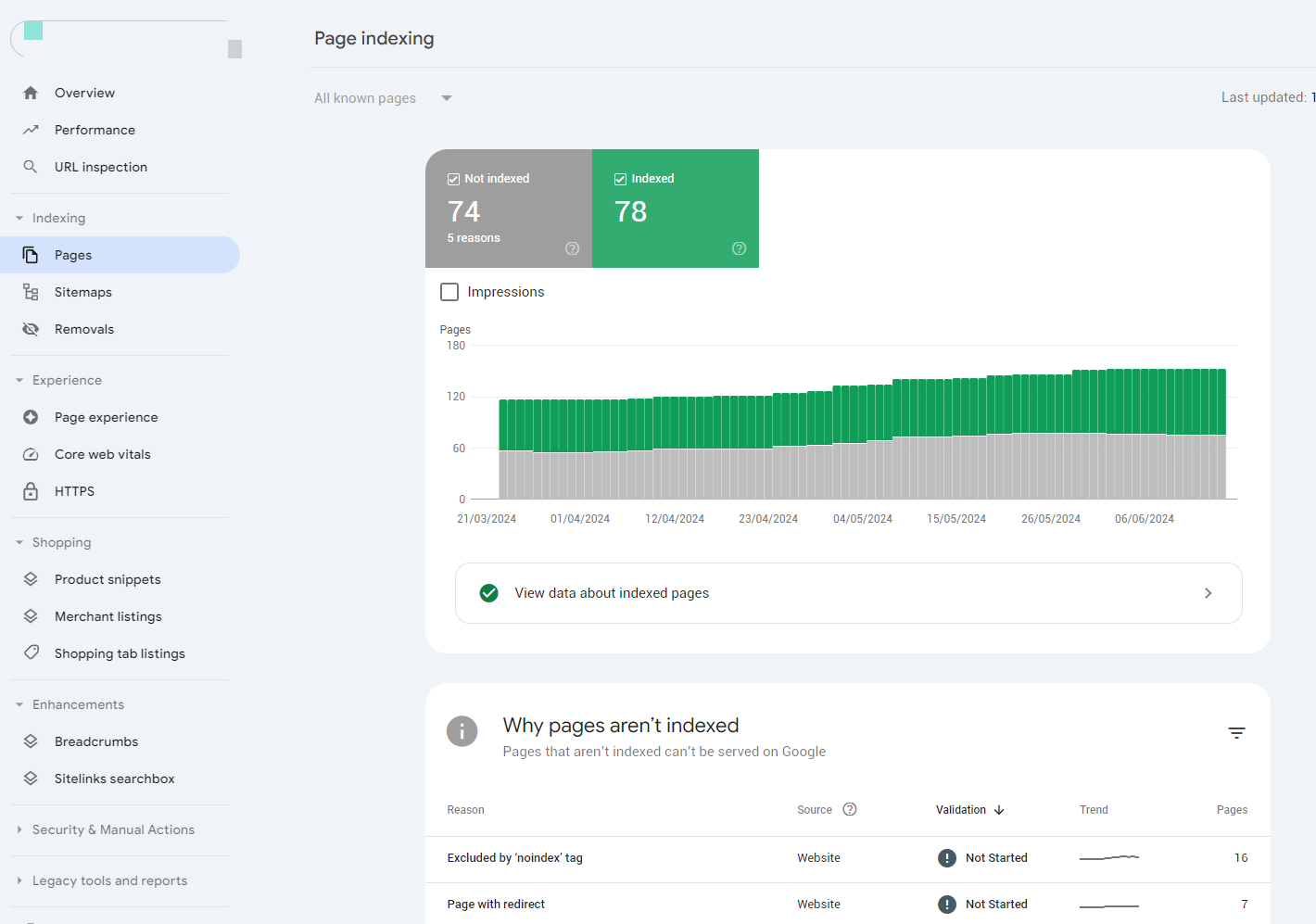Enable the Impressions checkbox
The width and height of the screenshot is (1316, 924).
[449, 292]
